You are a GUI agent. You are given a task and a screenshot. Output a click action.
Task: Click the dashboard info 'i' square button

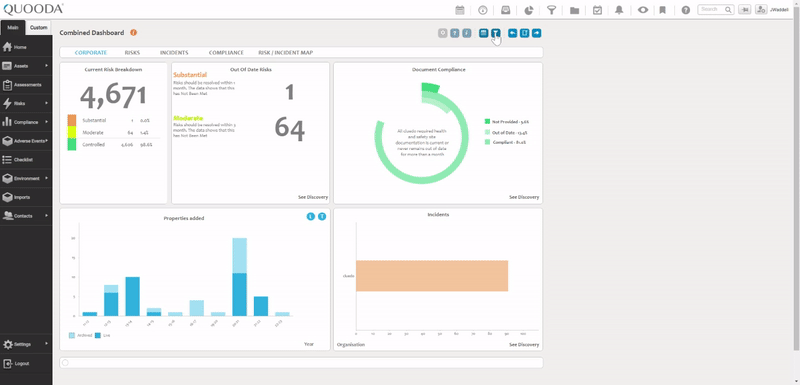point(467,33)
